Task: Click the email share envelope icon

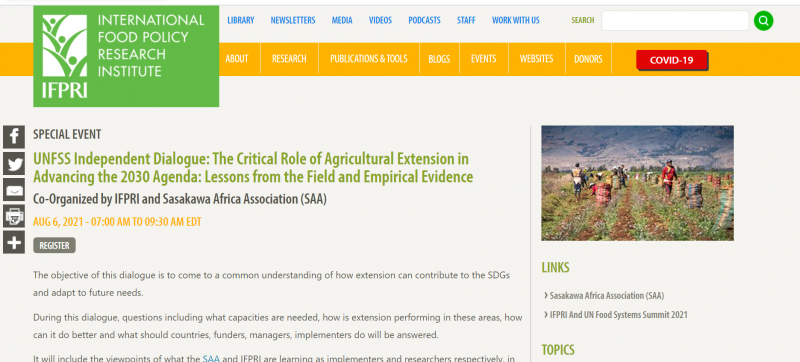Action: pos(14,190)
